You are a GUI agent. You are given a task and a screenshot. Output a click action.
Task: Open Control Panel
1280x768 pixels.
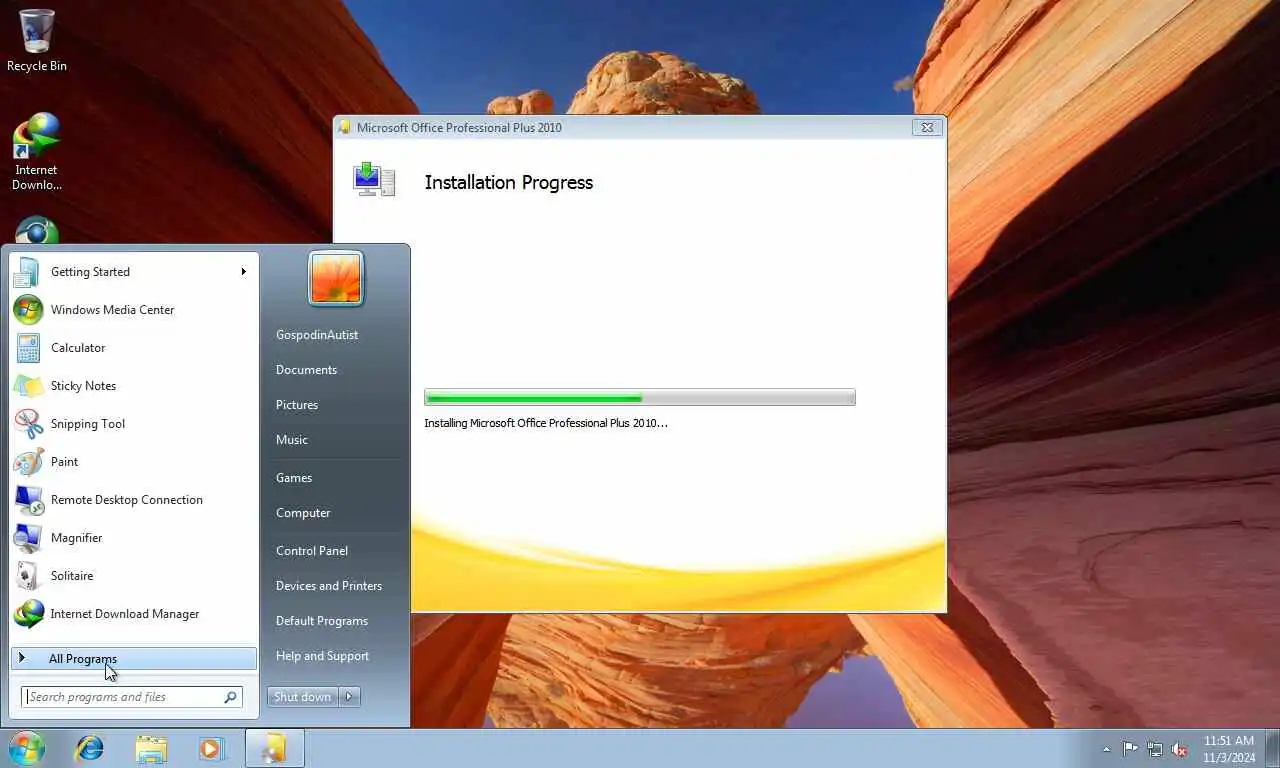312,551
